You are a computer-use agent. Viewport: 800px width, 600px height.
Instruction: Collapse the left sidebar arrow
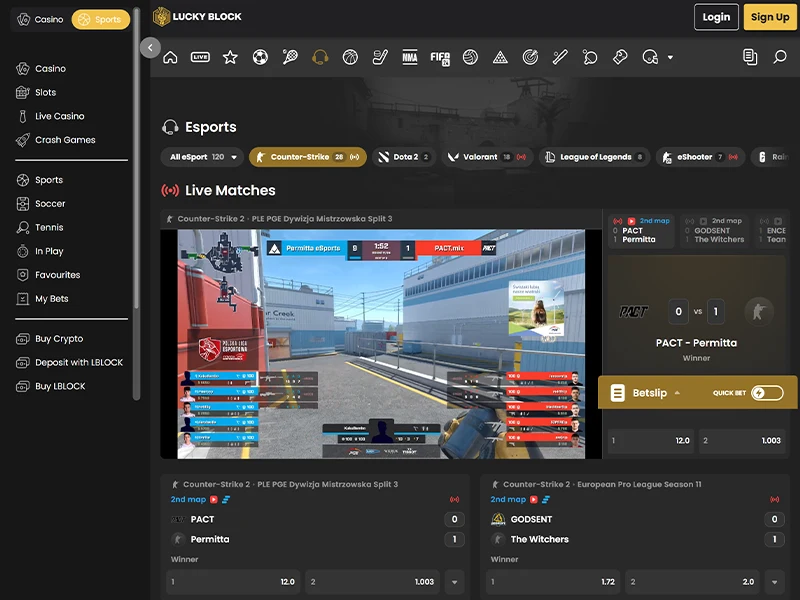[151, 48]
